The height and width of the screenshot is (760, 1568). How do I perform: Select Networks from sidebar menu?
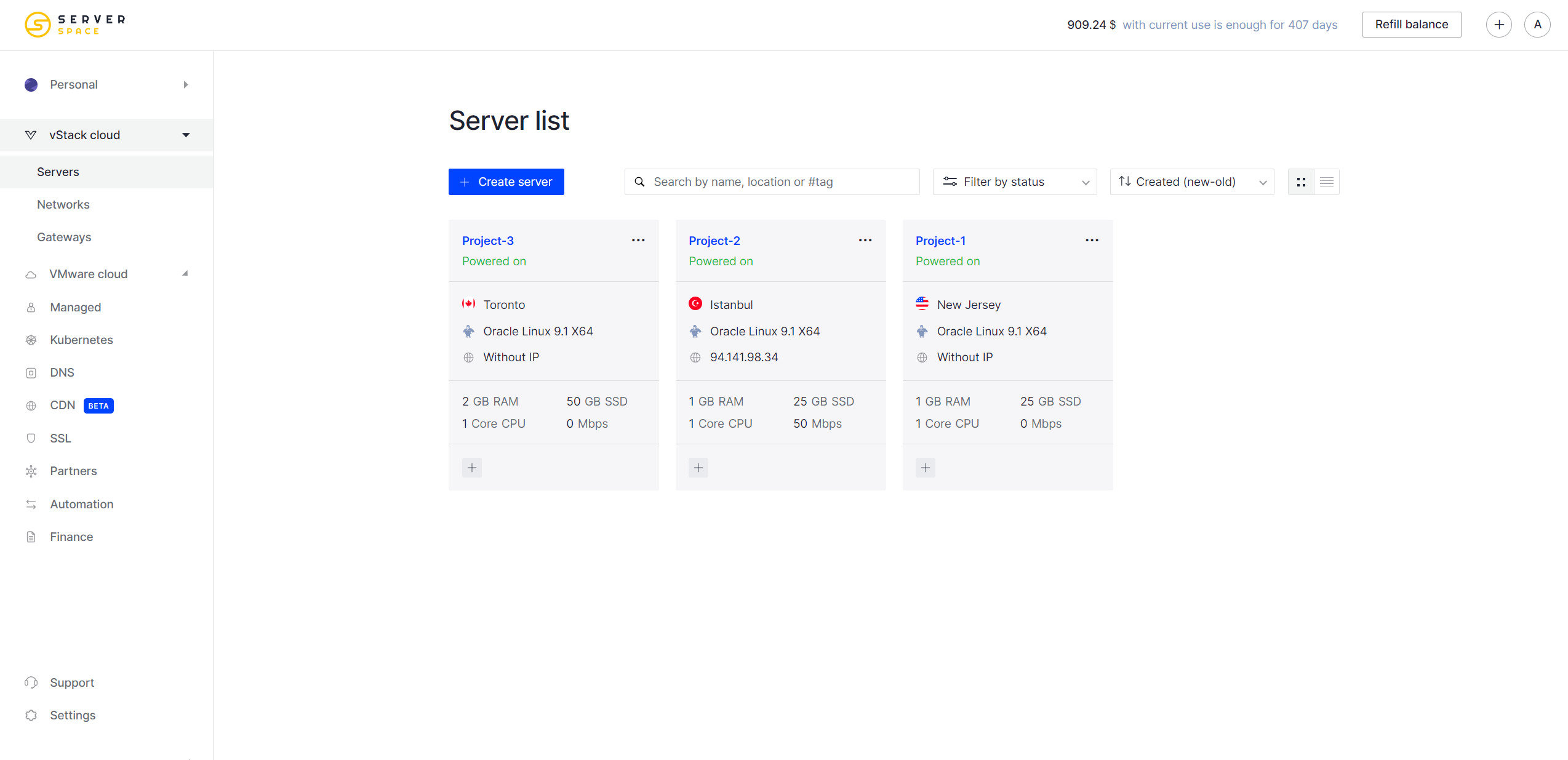click(x=63, y=204)
